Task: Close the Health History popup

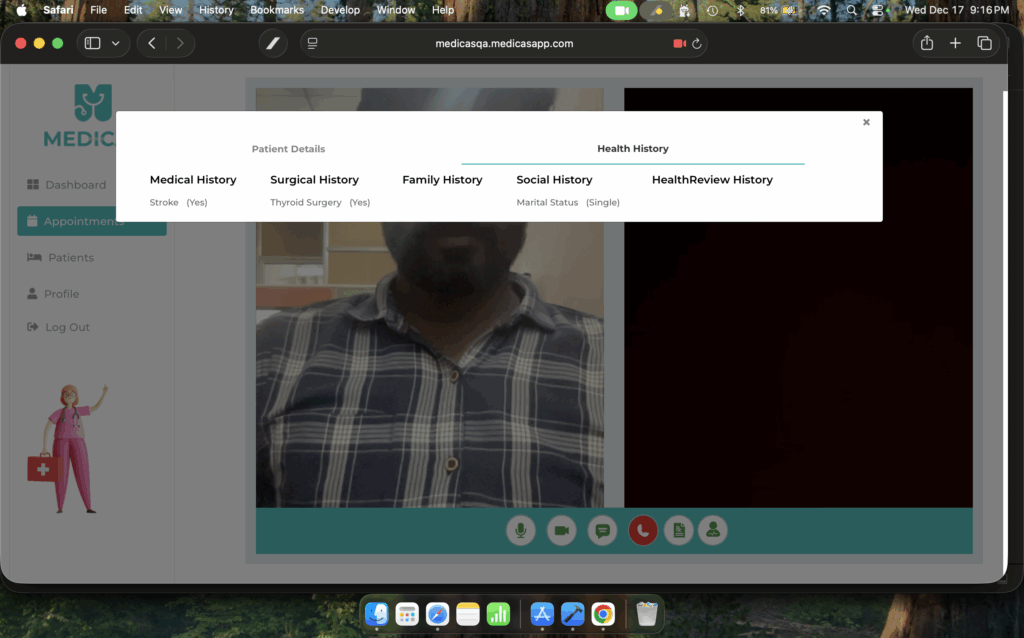Action: (x=866, y=122)
